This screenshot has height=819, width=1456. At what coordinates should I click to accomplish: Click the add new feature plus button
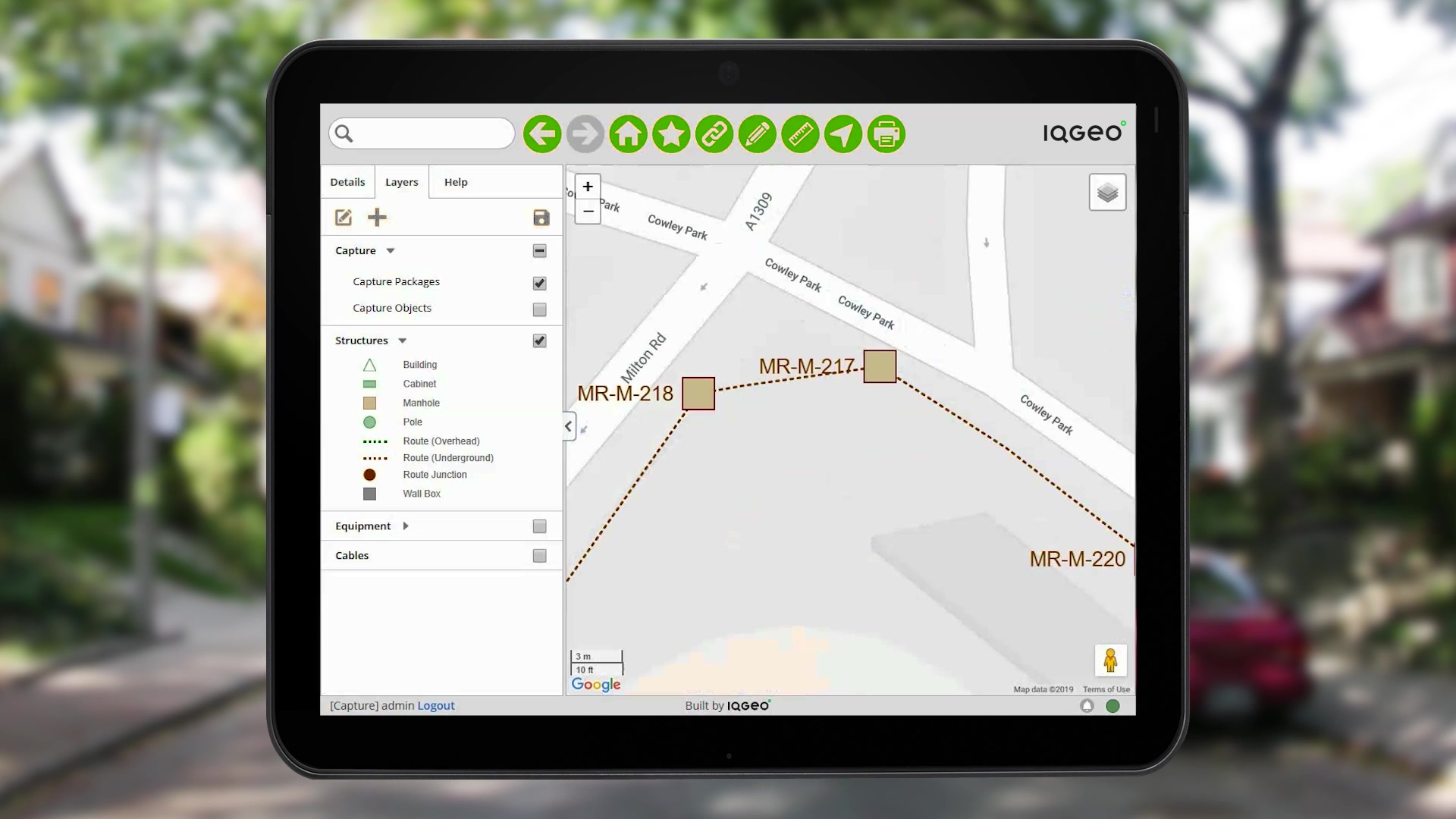pyautogui.click(x=377, y=217)
